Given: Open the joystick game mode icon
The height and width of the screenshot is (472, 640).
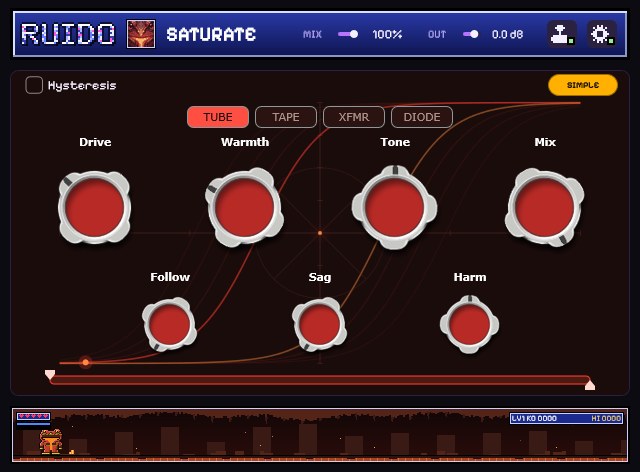Looking at the screenshot, I should click(562, 34).
